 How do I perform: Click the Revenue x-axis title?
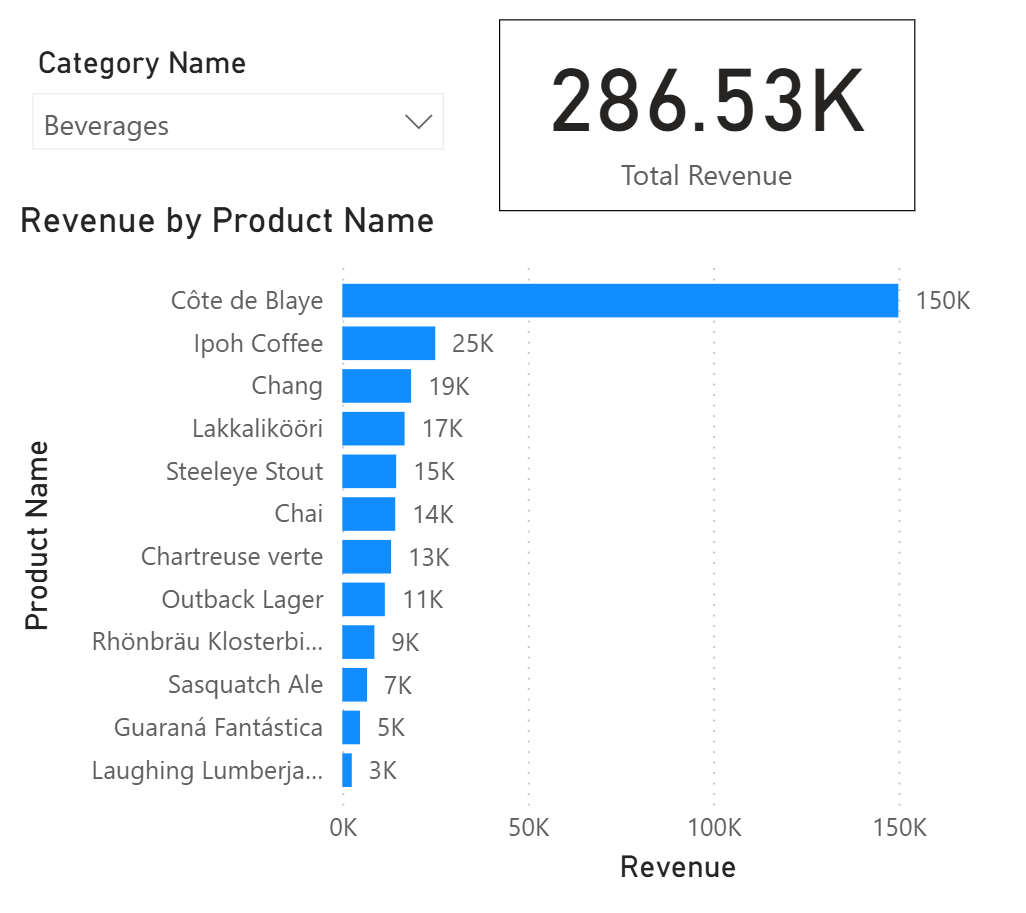tap(677, 867)
